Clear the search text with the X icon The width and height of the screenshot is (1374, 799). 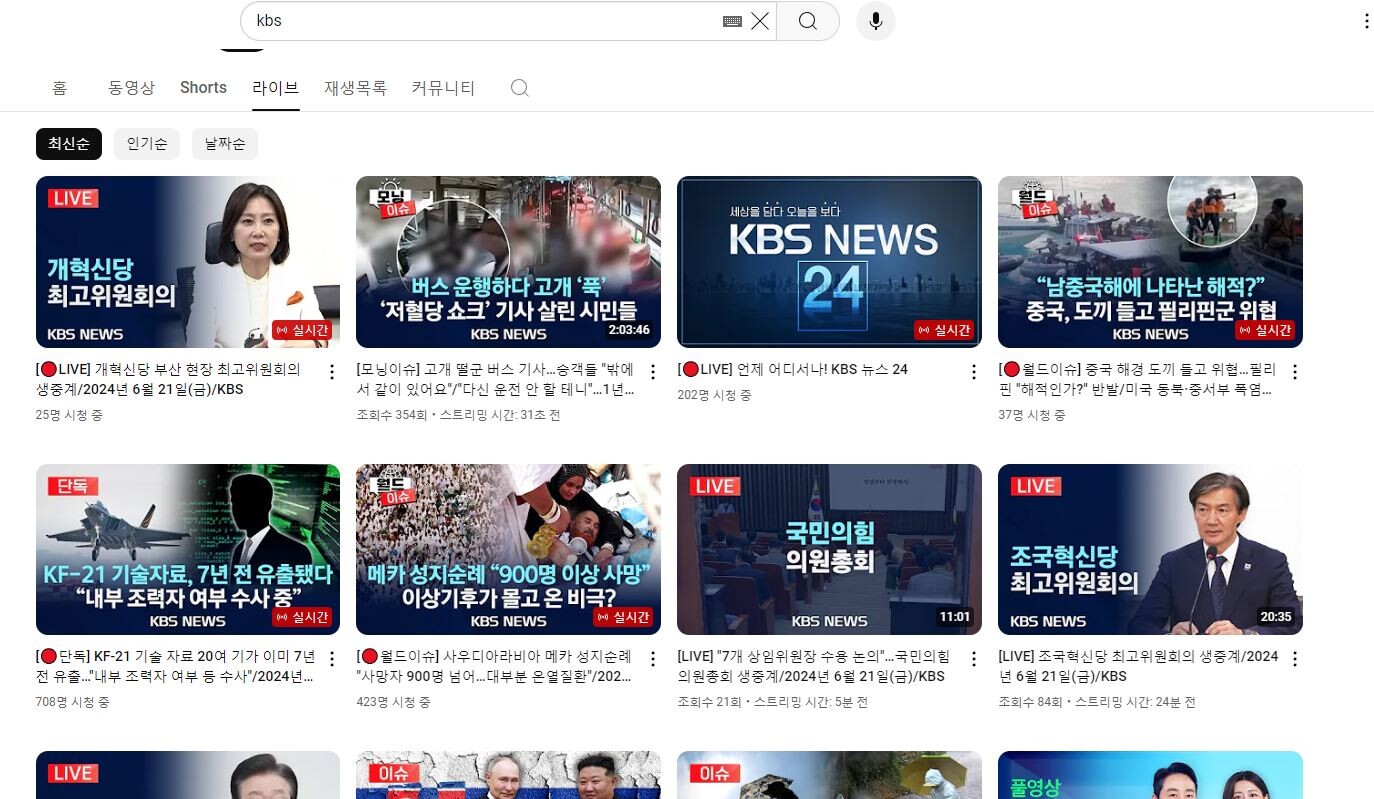(760, 21)
